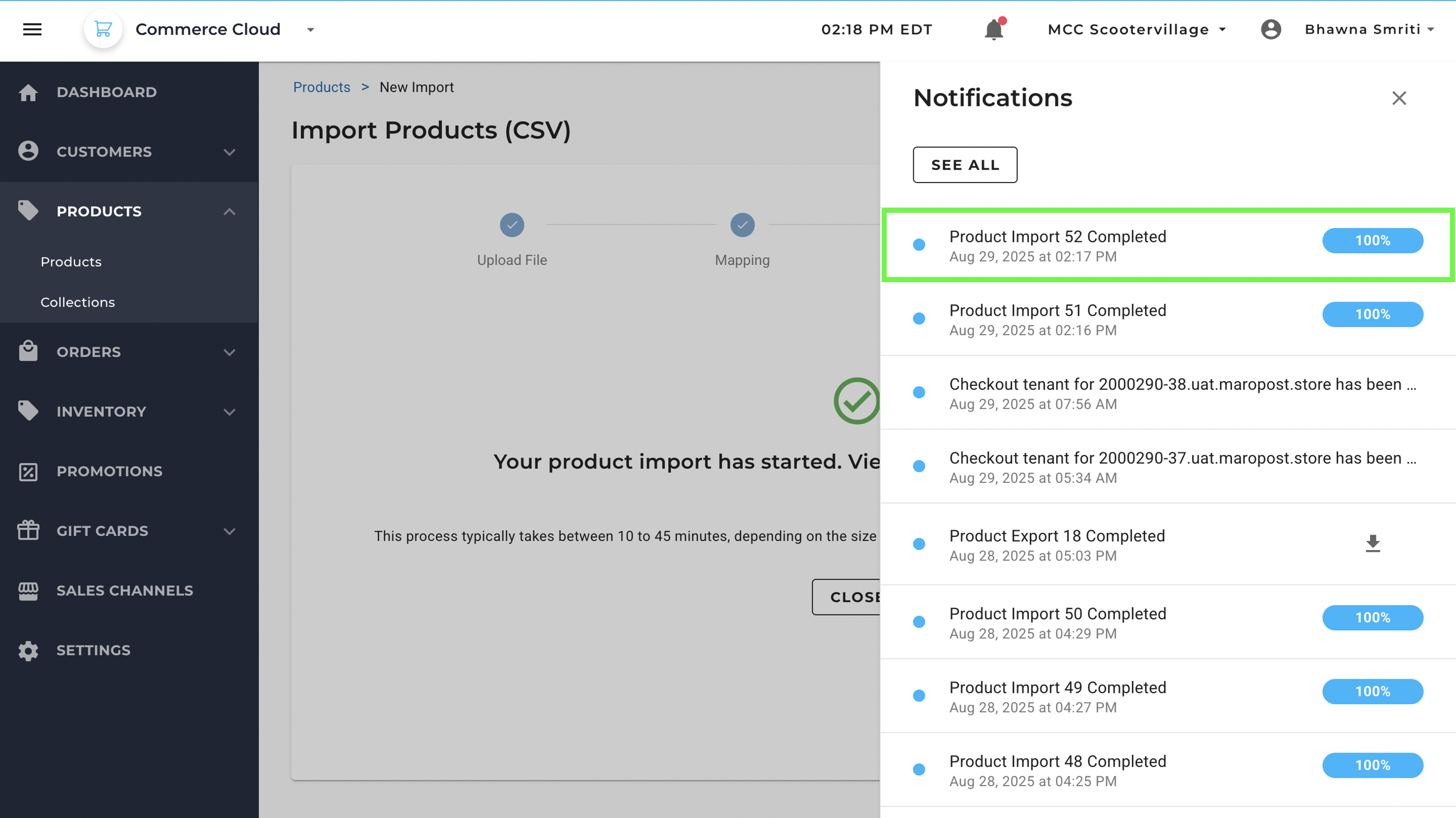The width and height of the screenshot is (1456, 818).
Task: Click the user profile avatar icon
Action: (1271, 30)
